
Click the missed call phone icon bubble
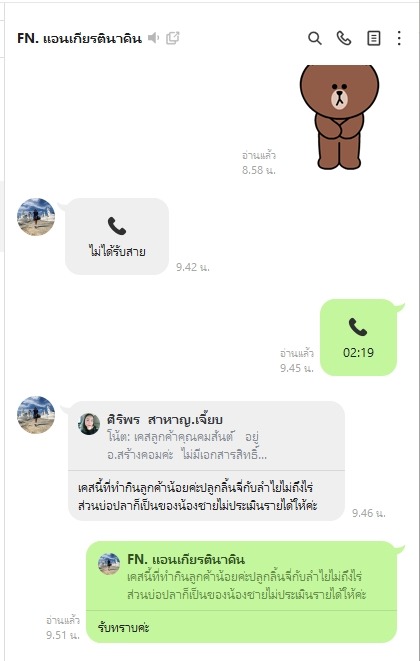[117, 236]
